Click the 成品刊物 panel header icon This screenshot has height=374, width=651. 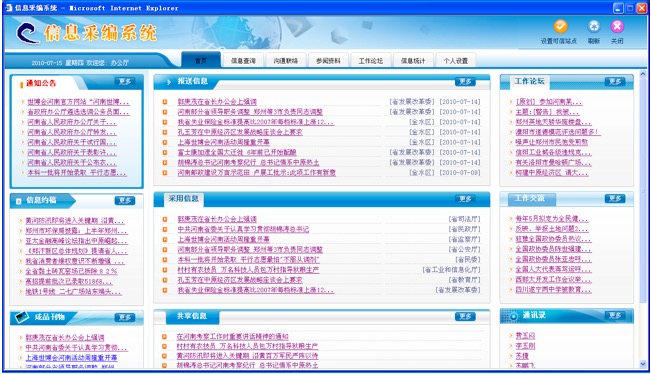point(22,317)
